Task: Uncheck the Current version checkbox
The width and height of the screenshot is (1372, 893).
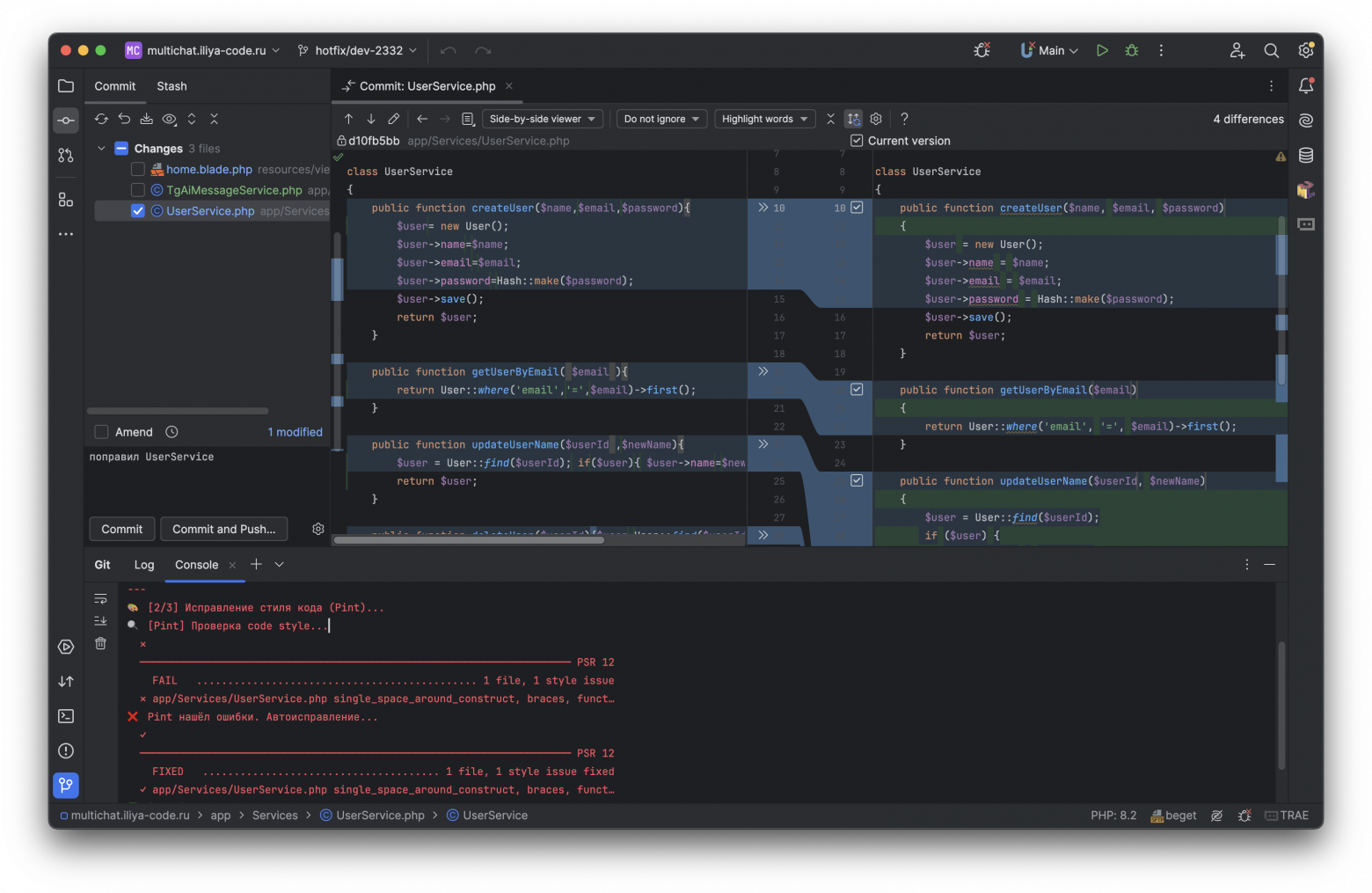Action: coord(857,141)
